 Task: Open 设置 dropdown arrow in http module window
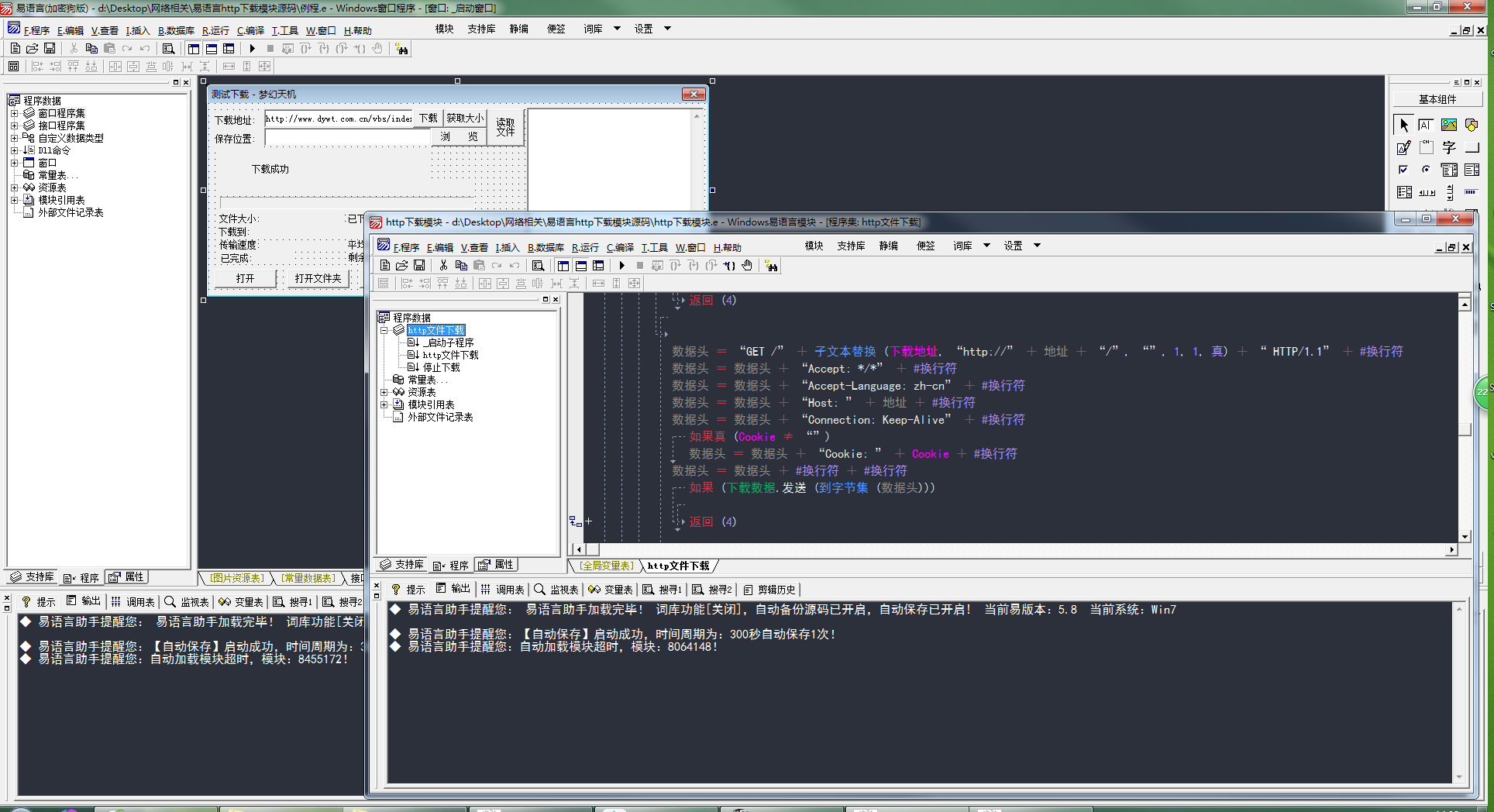(x=1037, y=246)
